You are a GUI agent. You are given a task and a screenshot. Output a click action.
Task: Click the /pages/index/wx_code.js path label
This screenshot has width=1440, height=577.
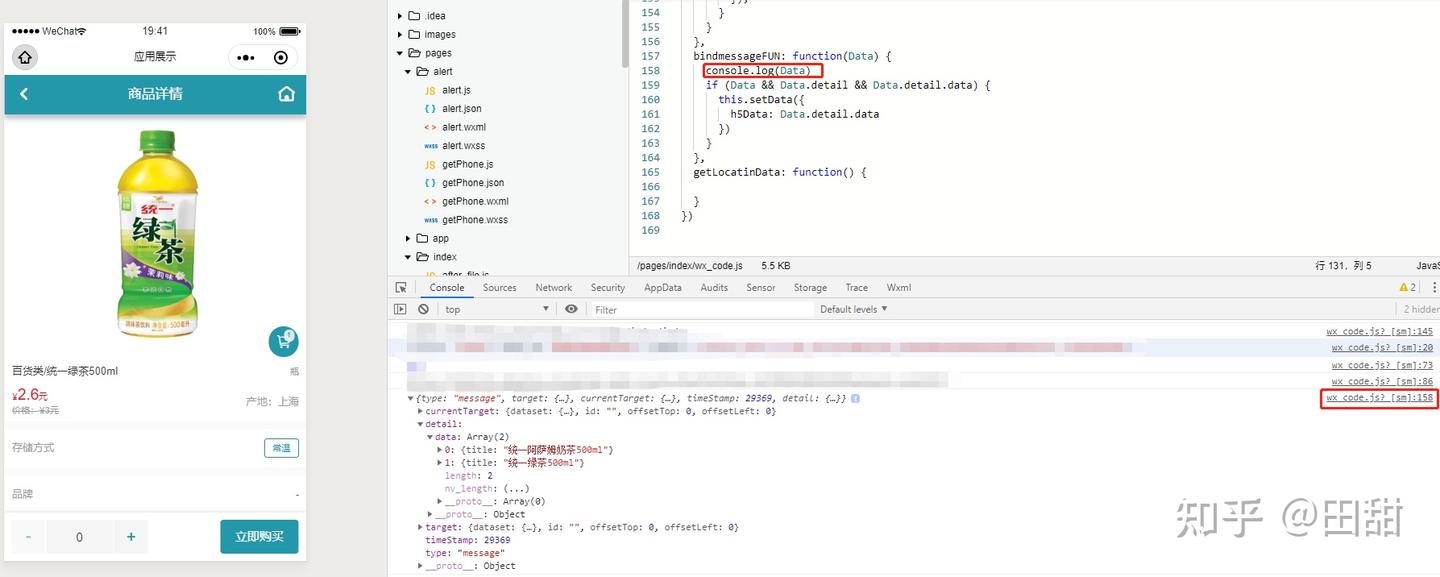690,266
